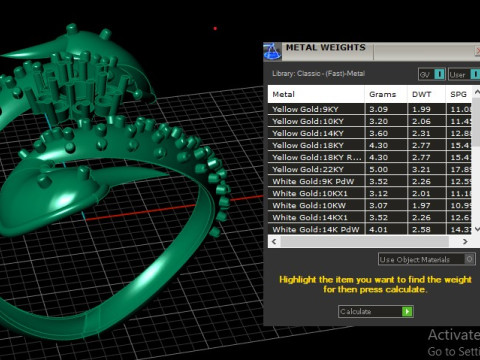480x360 pixels.
Task: Click the green Calculate button
Action: pyautogui.click(x=376, y=311)
